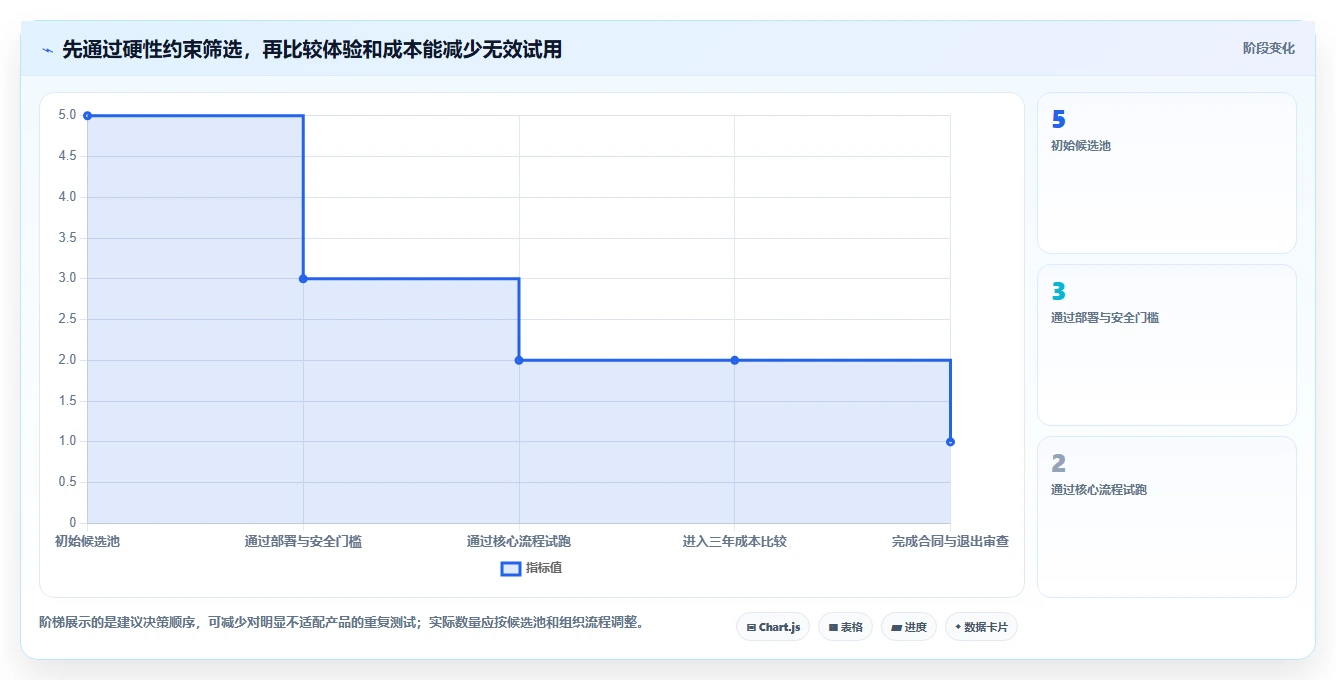Click the footnote text 阶梯展示的是建议决策顺序

point(117,622)
